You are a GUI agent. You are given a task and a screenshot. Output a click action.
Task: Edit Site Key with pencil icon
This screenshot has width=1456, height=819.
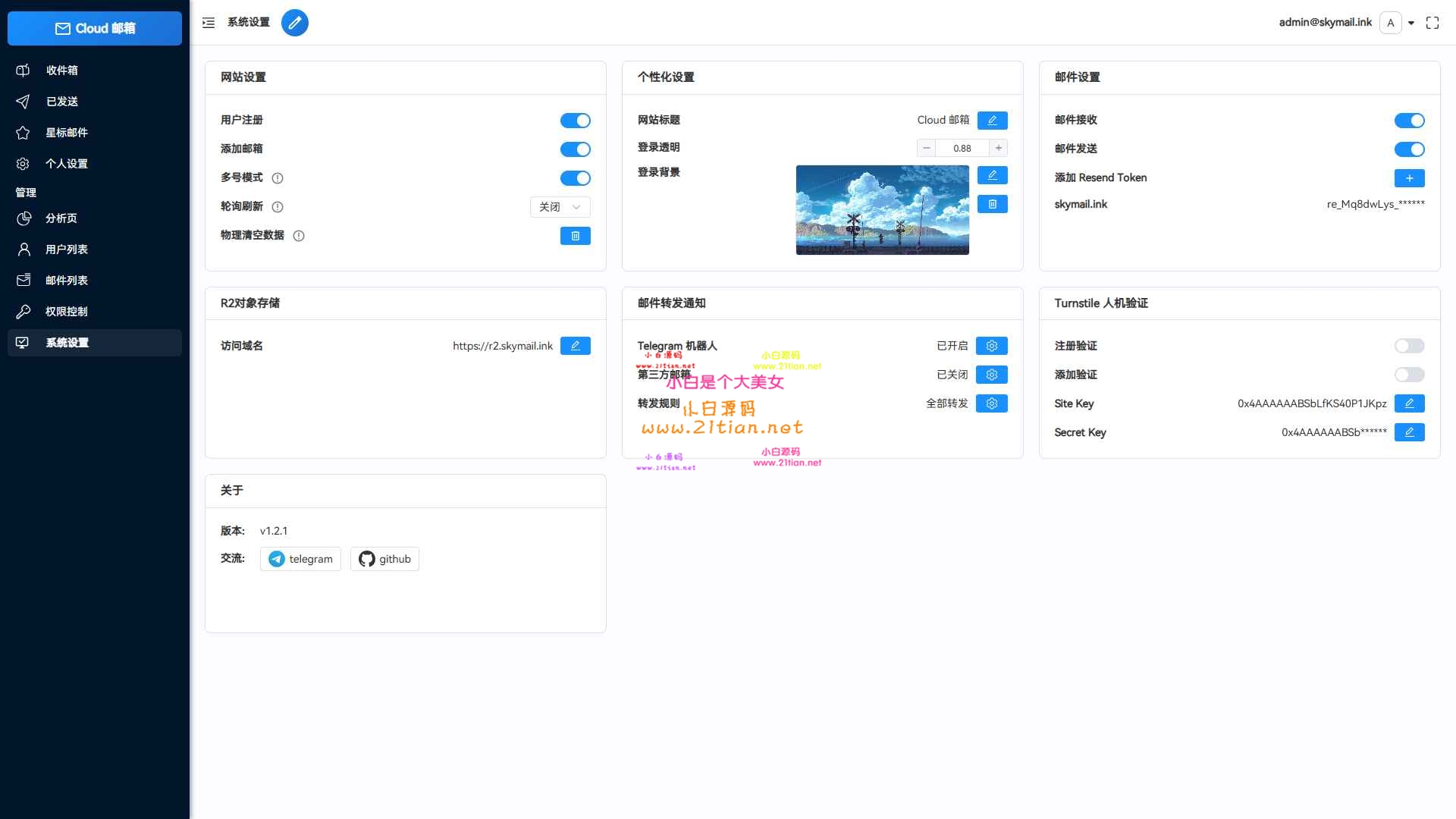coord(1409,403)
